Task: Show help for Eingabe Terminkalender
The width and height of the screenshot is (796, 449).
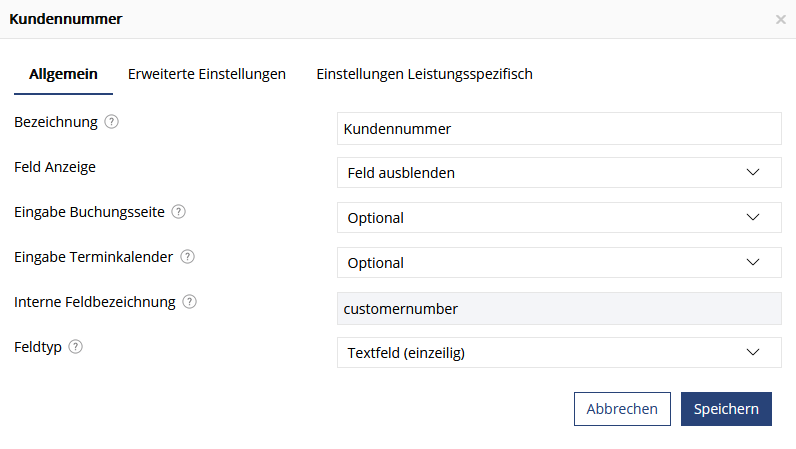Action: tap(187, 257)
